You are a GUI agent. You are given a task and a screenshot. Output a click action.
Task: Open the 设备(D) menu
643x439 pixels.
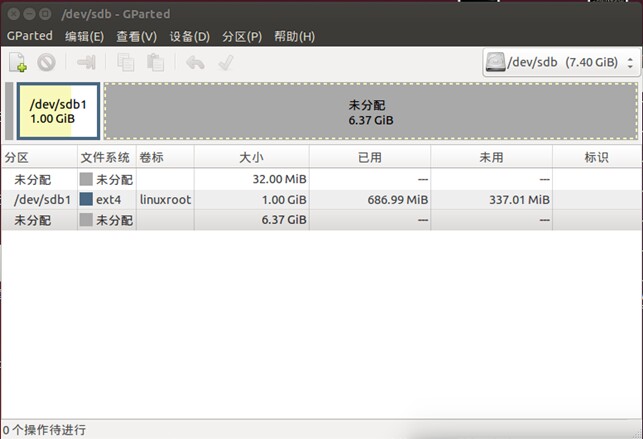[x=189, y=36]
